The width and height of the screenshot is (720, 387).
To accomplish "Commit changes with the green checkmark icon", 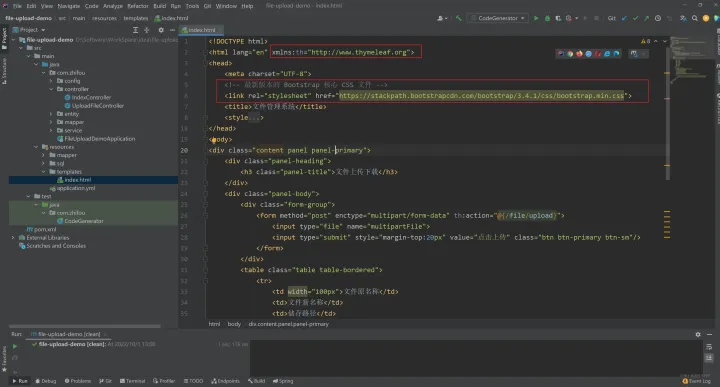I will [x=635, y=18].
